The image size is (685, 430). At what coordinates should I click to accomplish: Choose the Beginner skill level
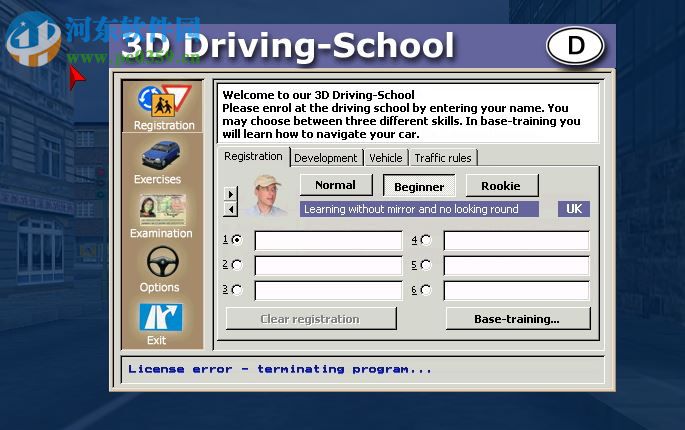419,186
